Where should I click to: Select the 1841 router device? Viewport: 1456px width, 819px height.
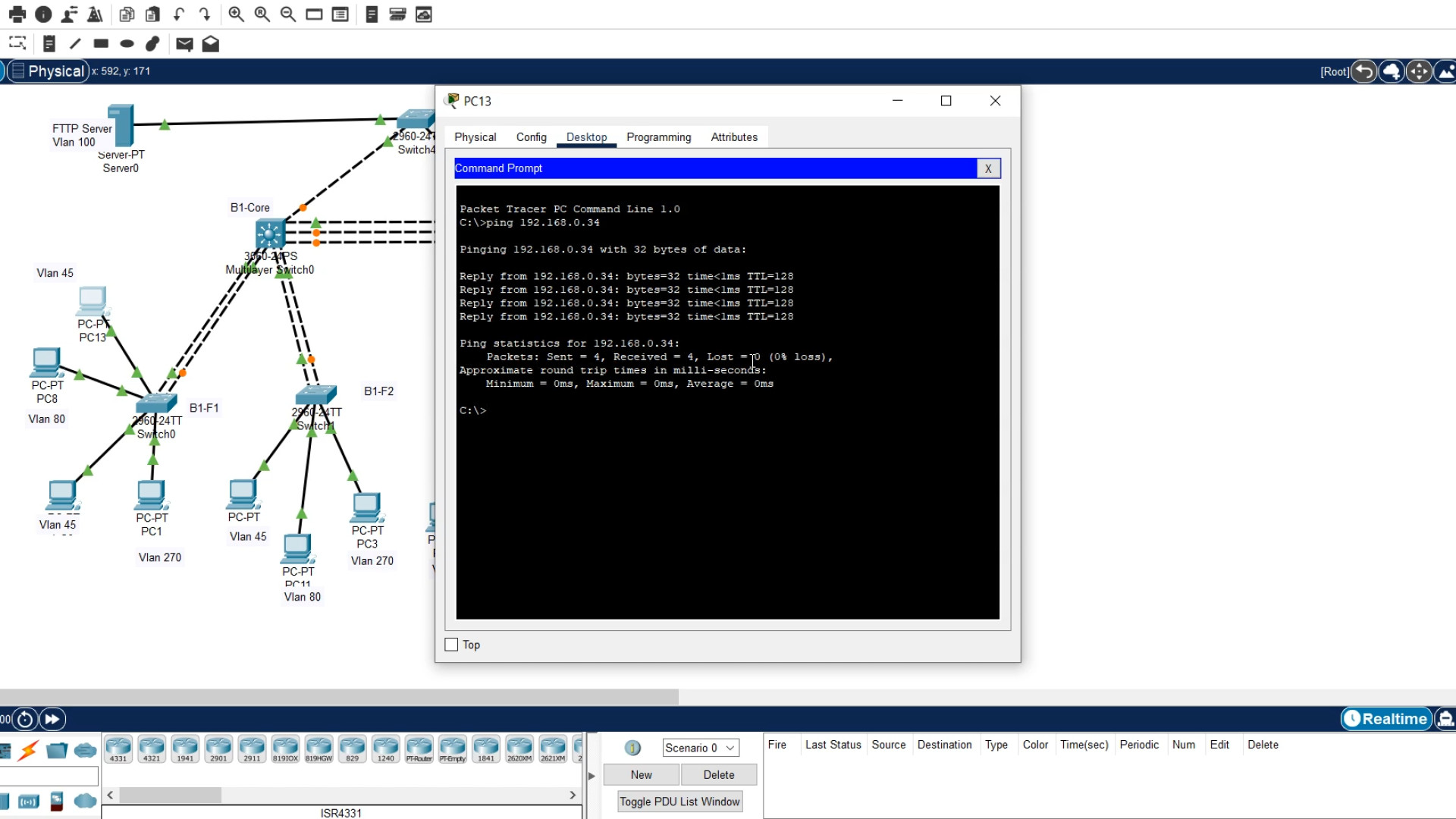[x=486, y=749]
